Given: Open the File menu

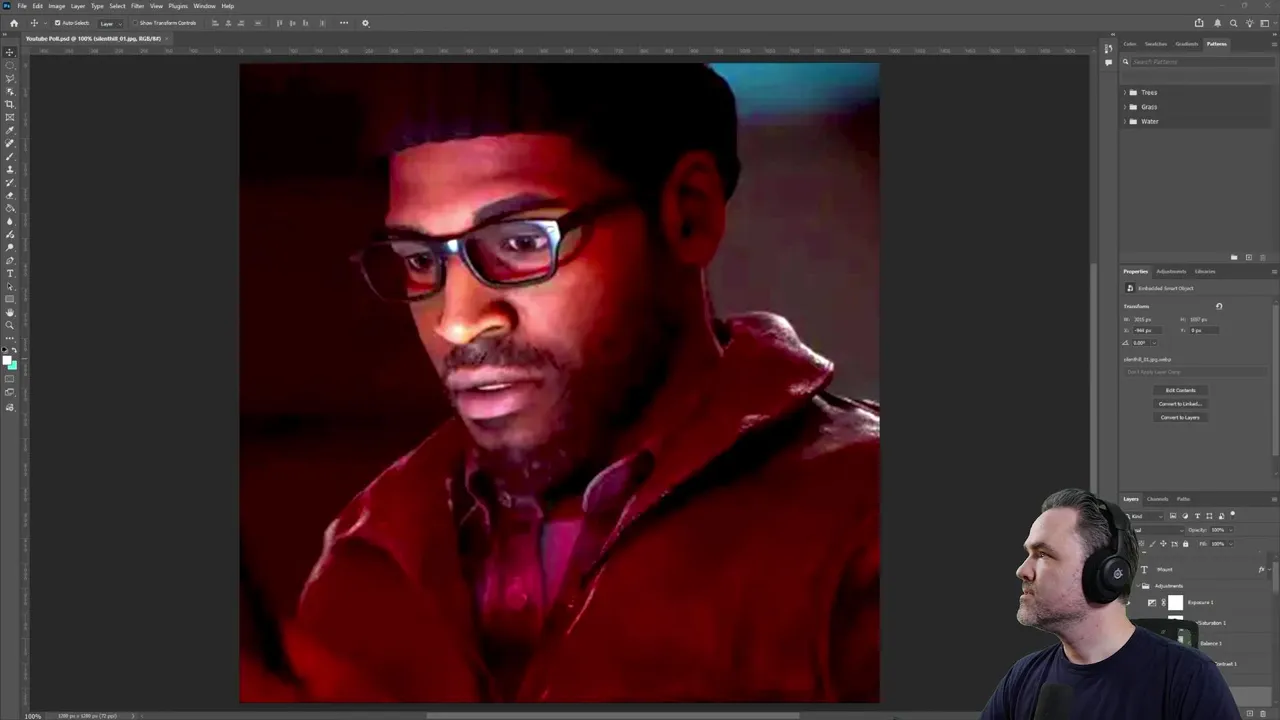Looking at the screenshot, I should tap(22, 6).
